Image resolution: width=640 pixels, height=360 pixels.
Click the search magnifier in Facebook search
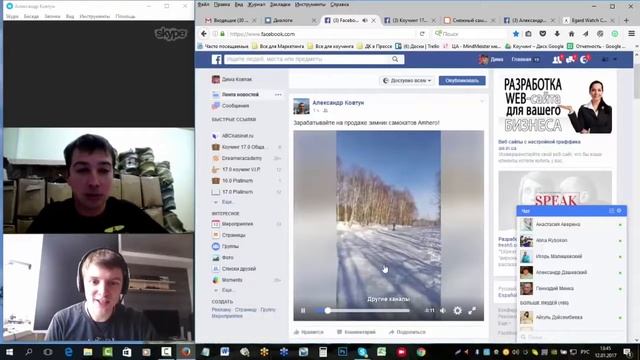click(395, 59)
